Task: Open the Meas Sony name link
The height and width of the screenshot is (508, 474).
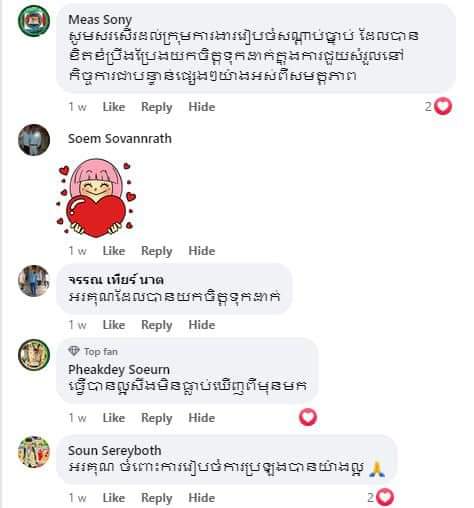Action: (x=100, y=20)
